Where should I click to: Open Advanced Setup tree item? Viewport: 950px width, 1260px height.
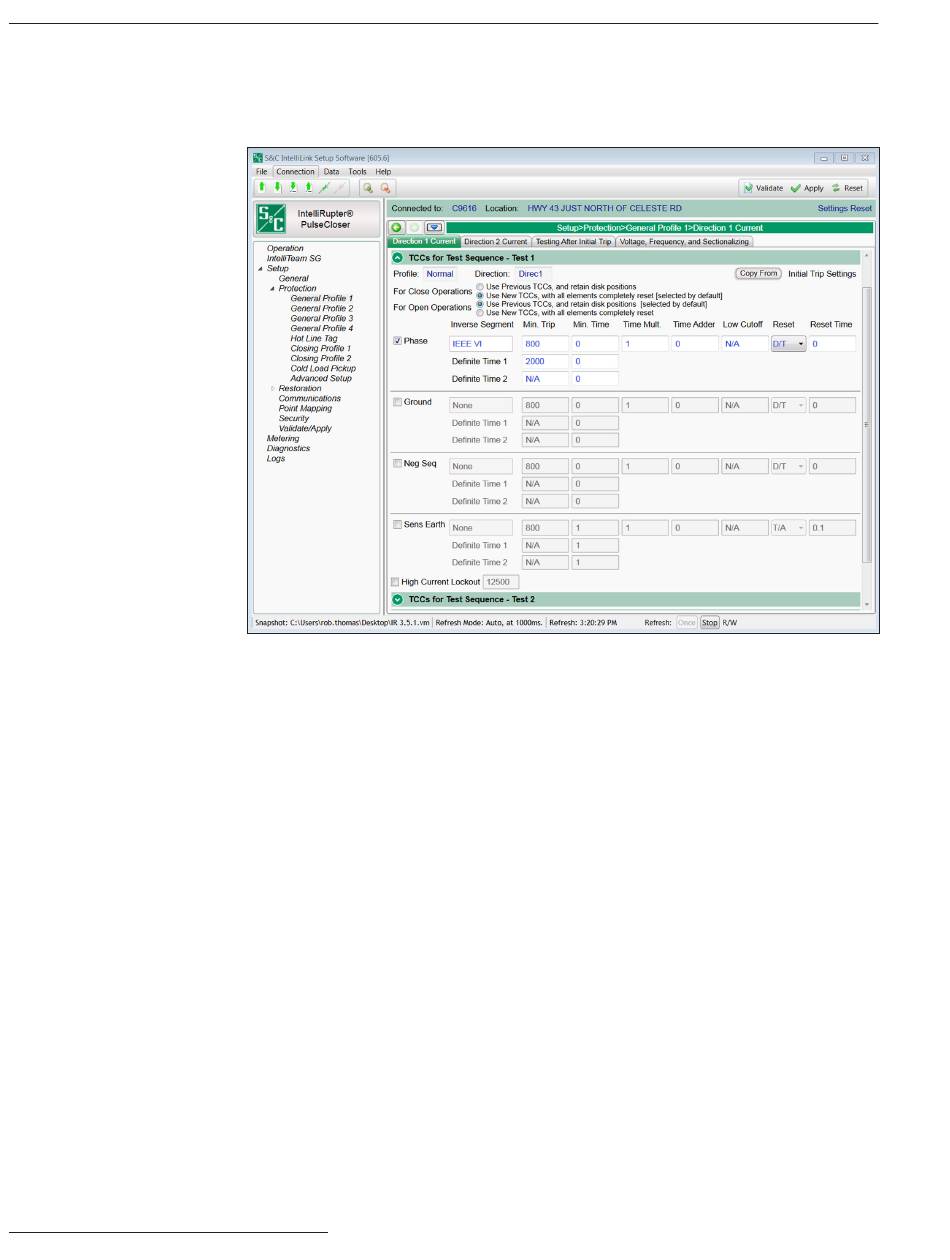pos(321,378)
